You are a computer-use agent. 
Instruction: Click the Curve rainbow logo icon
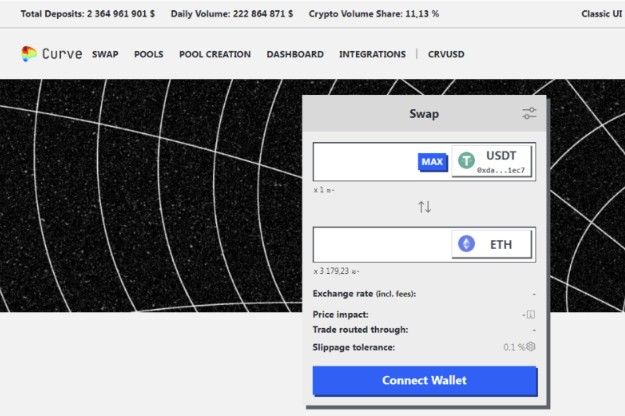(29, 54)
